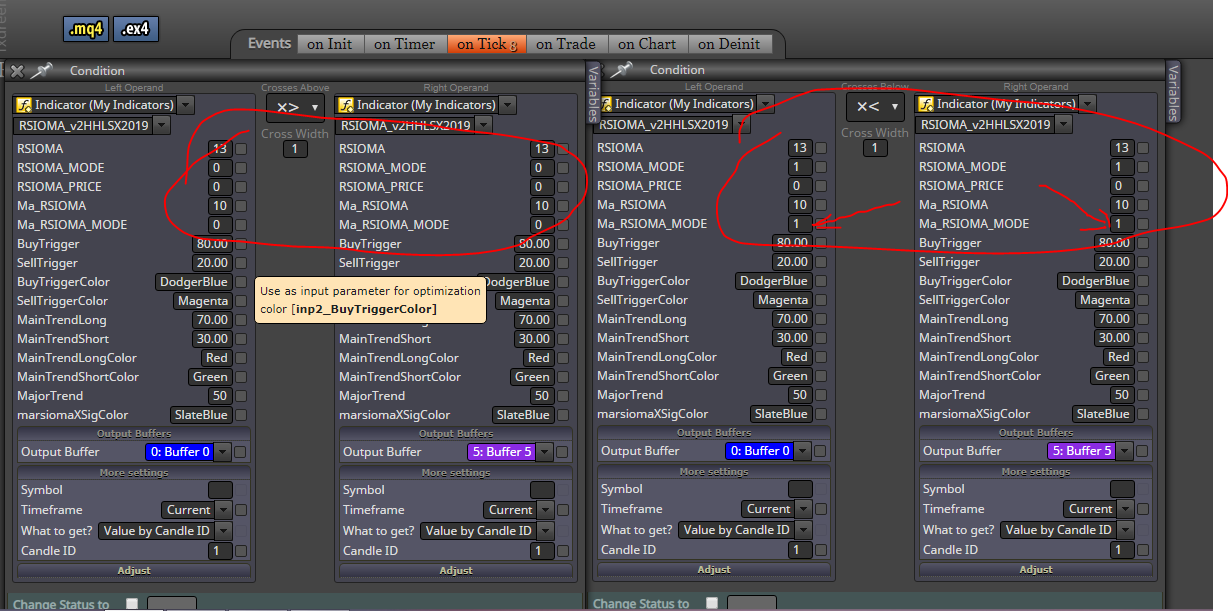
Task: Open Variables side tab beside Crosses Above condition
Action: pyautogui.click(x=593, y=92)
